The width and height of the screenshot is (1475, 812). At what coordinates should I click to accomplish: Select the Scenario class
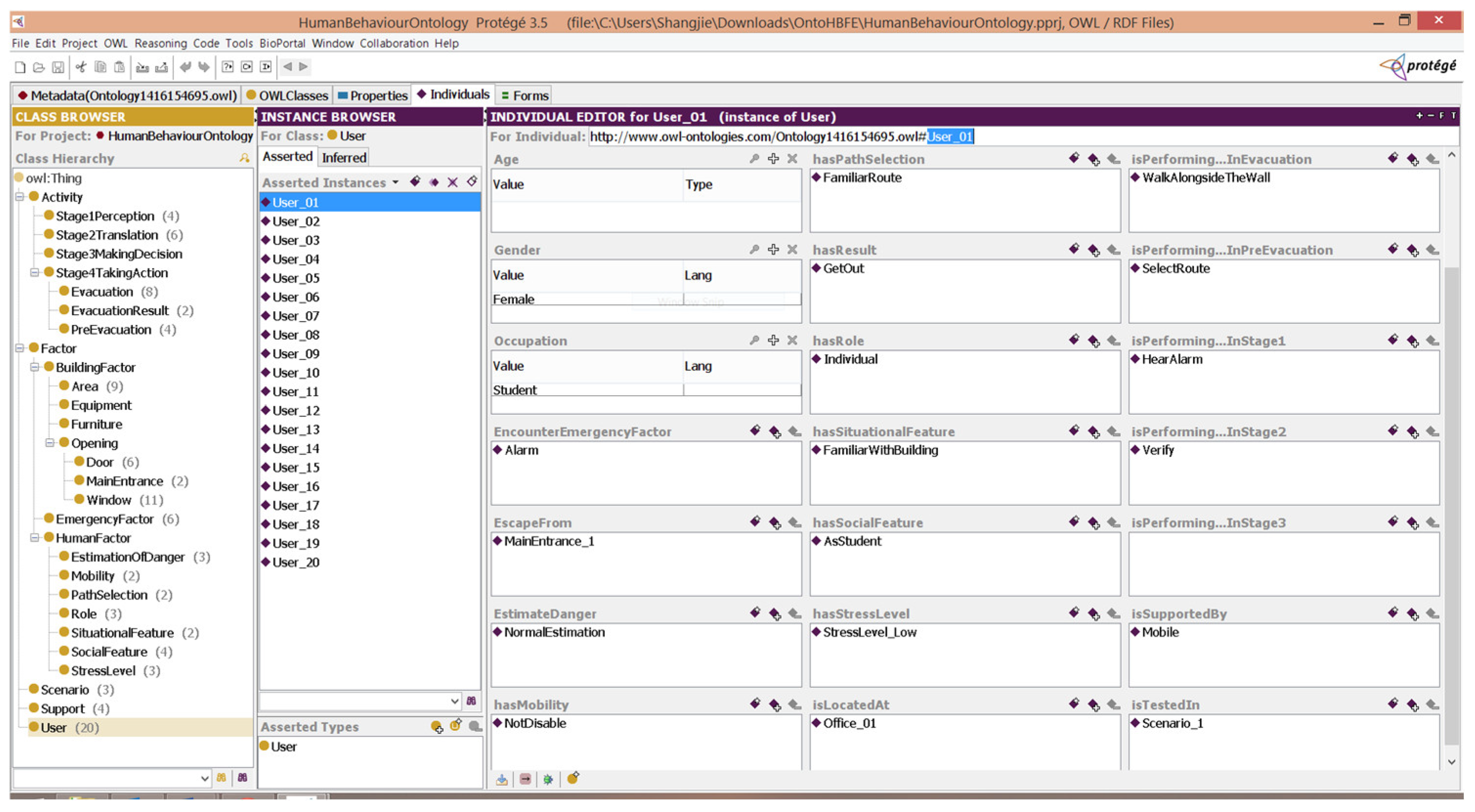point(64,689)
